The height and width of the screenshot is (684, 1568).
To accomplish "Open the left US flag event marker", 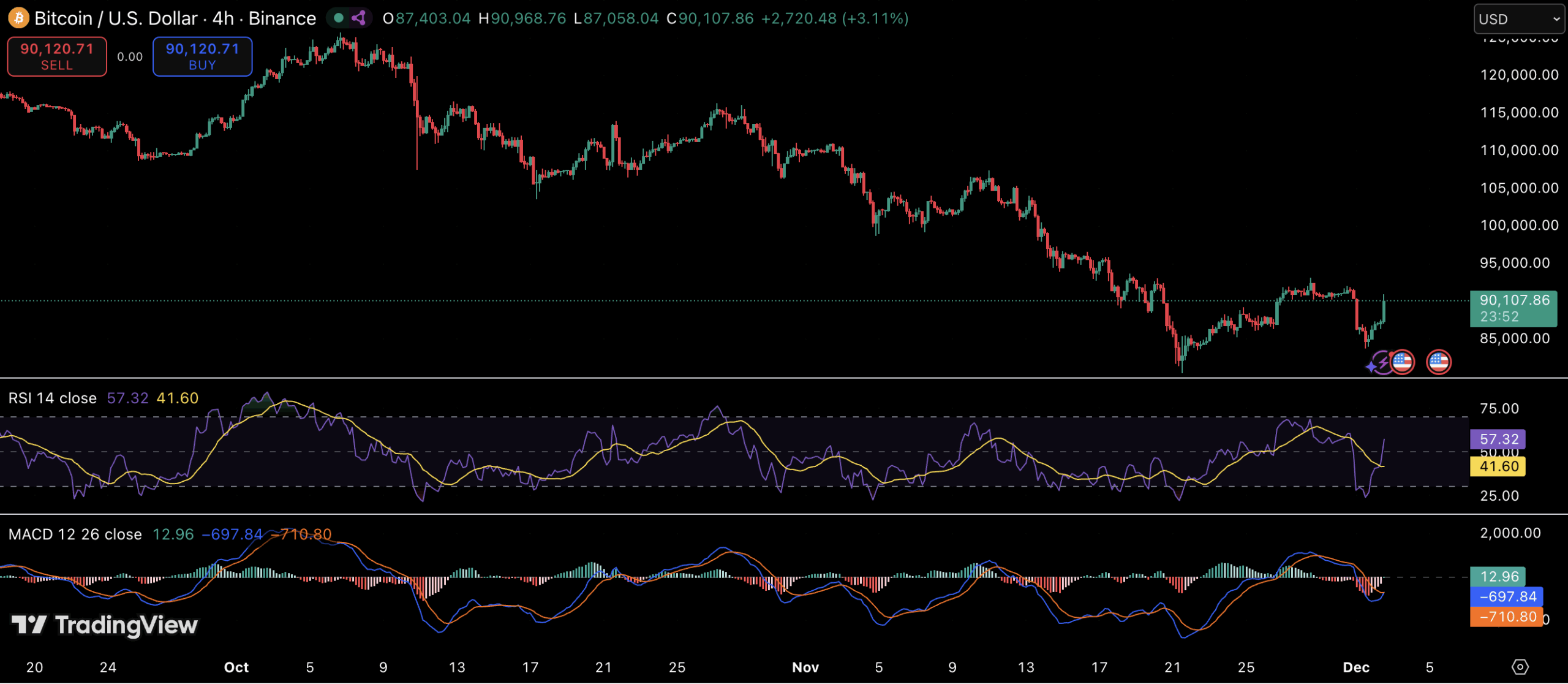I will point(1402,362).
